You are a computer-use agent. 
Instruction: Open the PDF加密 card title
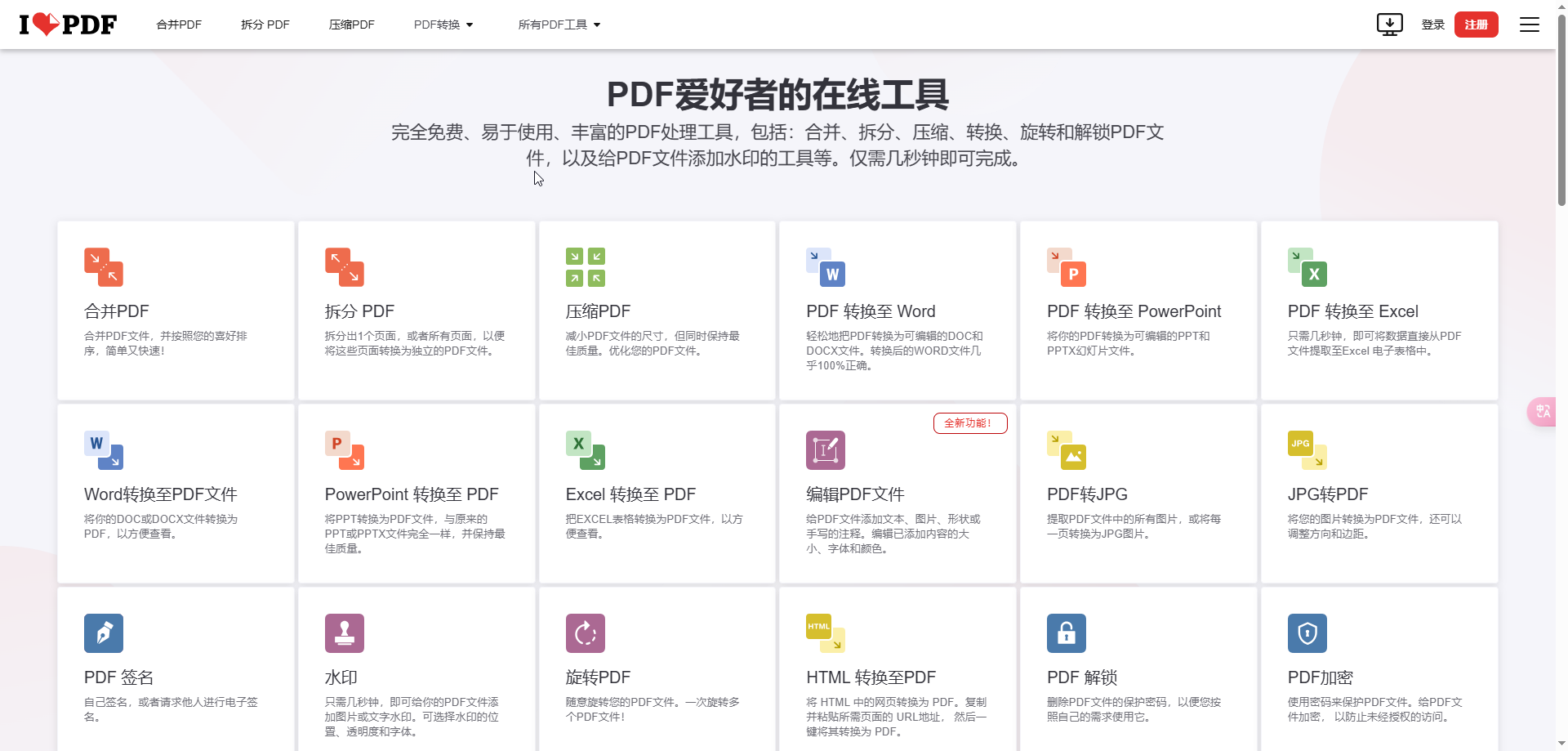[1321, 677]
